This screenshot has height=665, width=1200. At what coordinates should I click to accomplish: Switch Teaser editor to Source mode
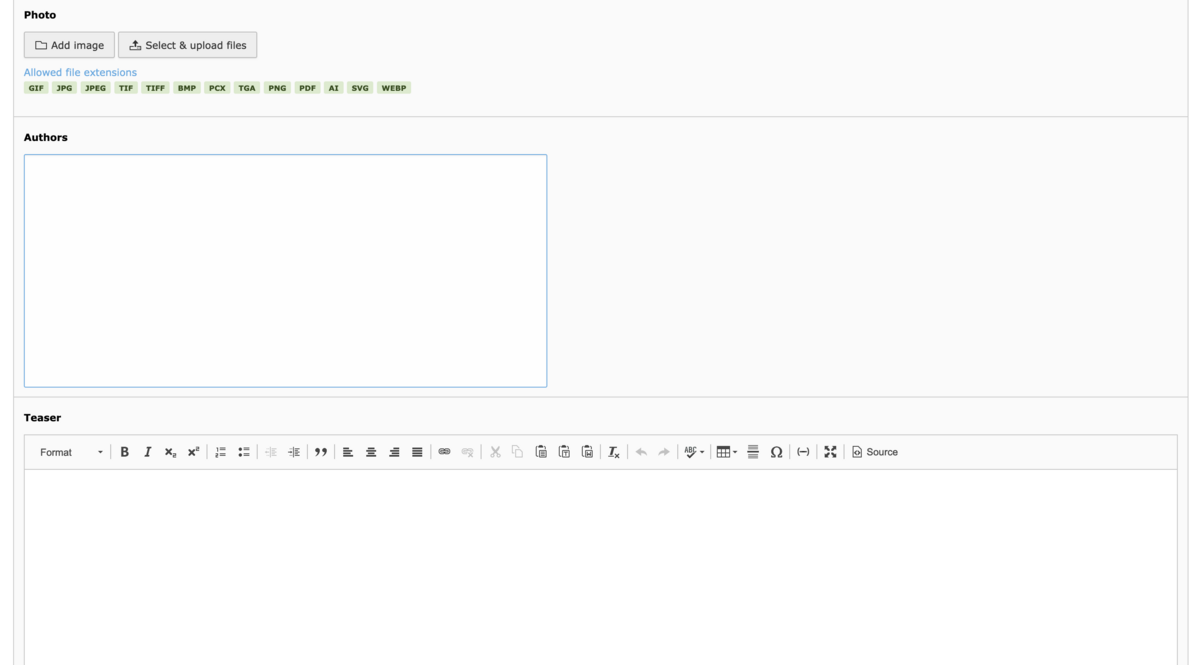[x=875, y=452]
